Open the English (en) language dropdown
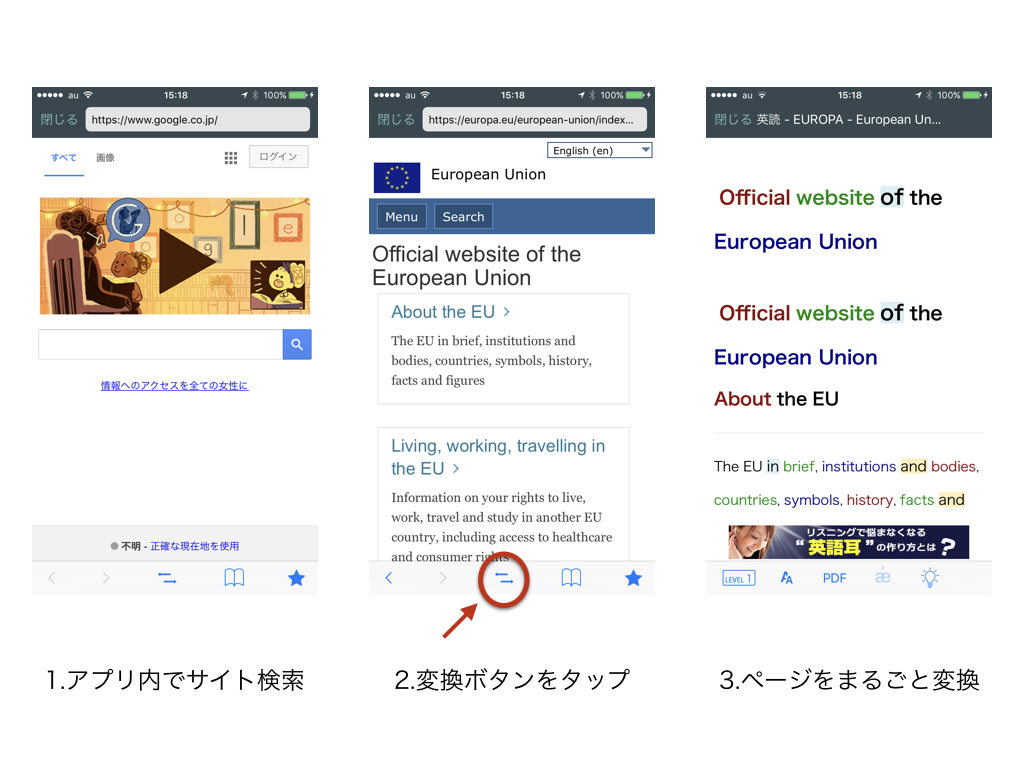Screen dimensions: 1024x768 600,150
